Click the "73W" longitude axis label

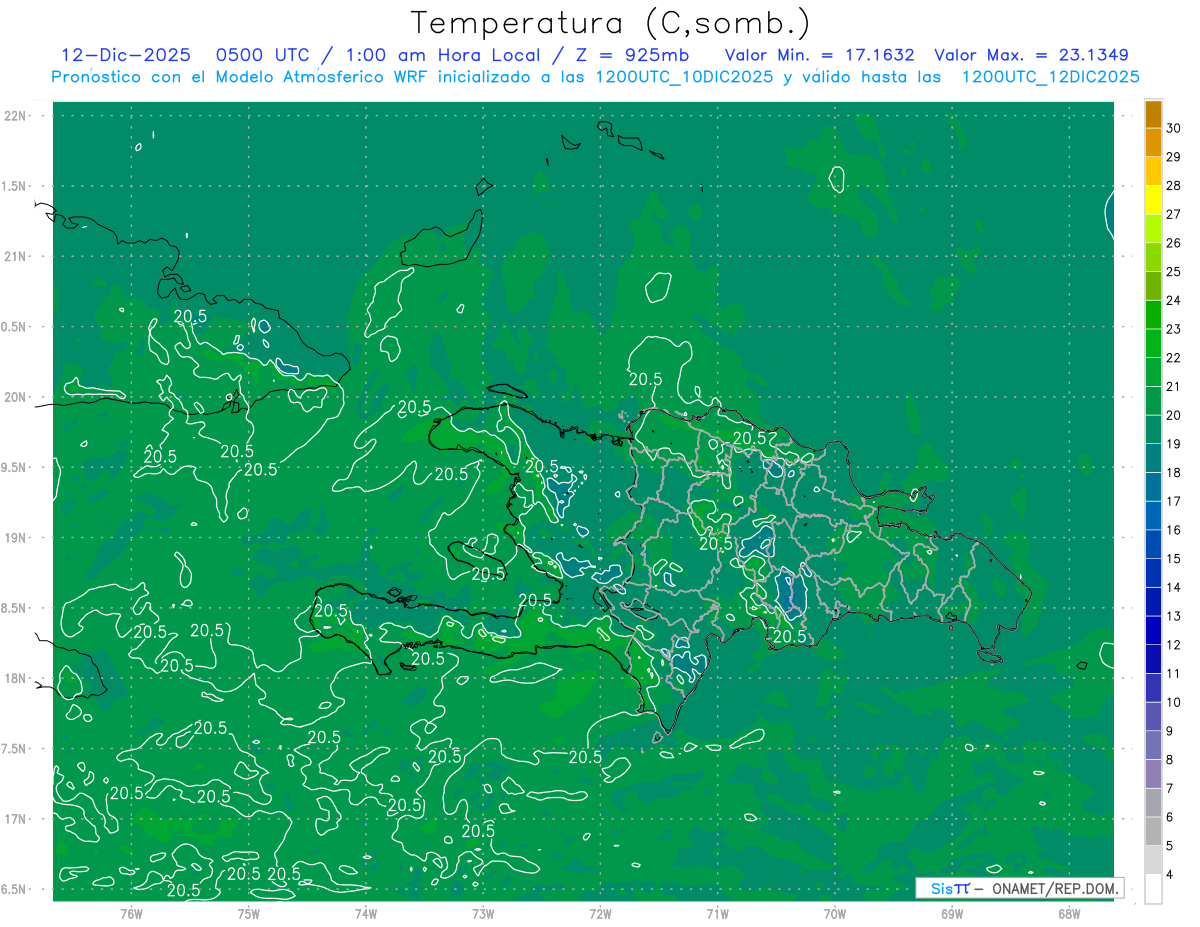(x=483, y=913)
